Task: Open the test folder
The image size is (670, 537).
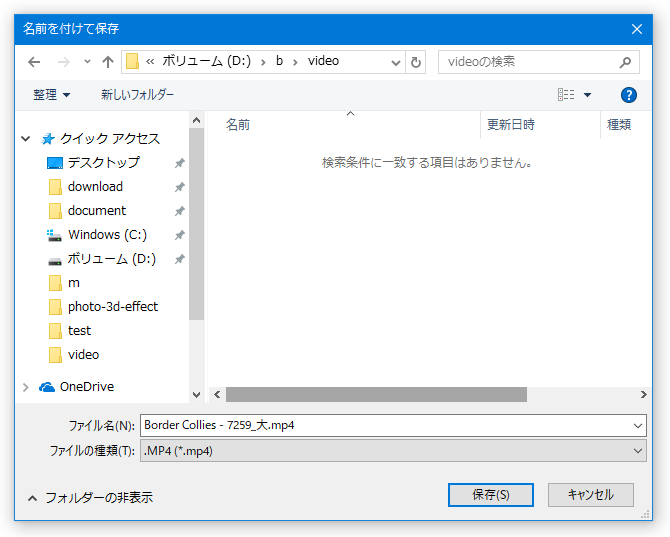Action: (x=79, y=331)
